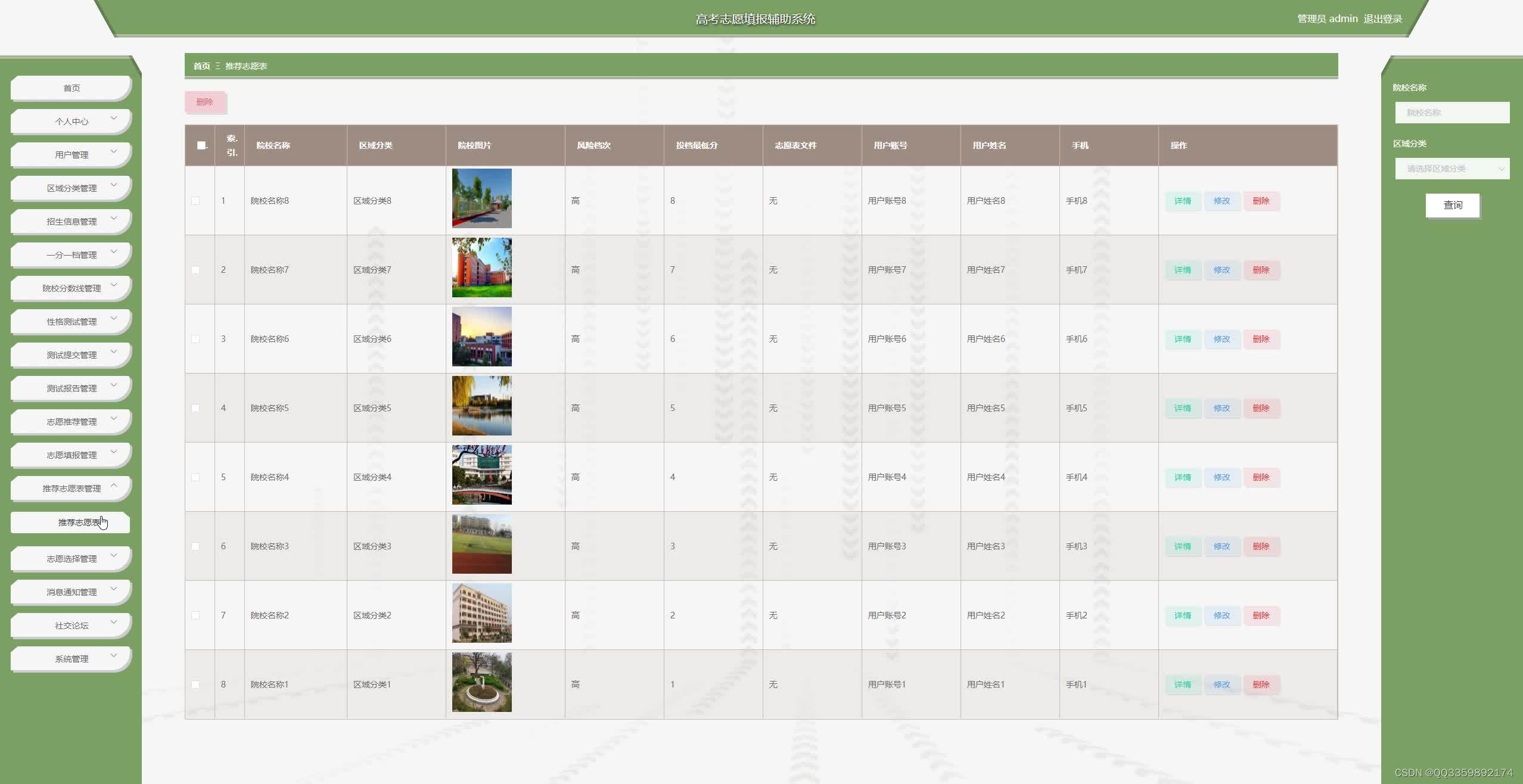The image size is (1523, 784).
Task: Open the 系统管理 menu
Action: [x=71, y=659]
